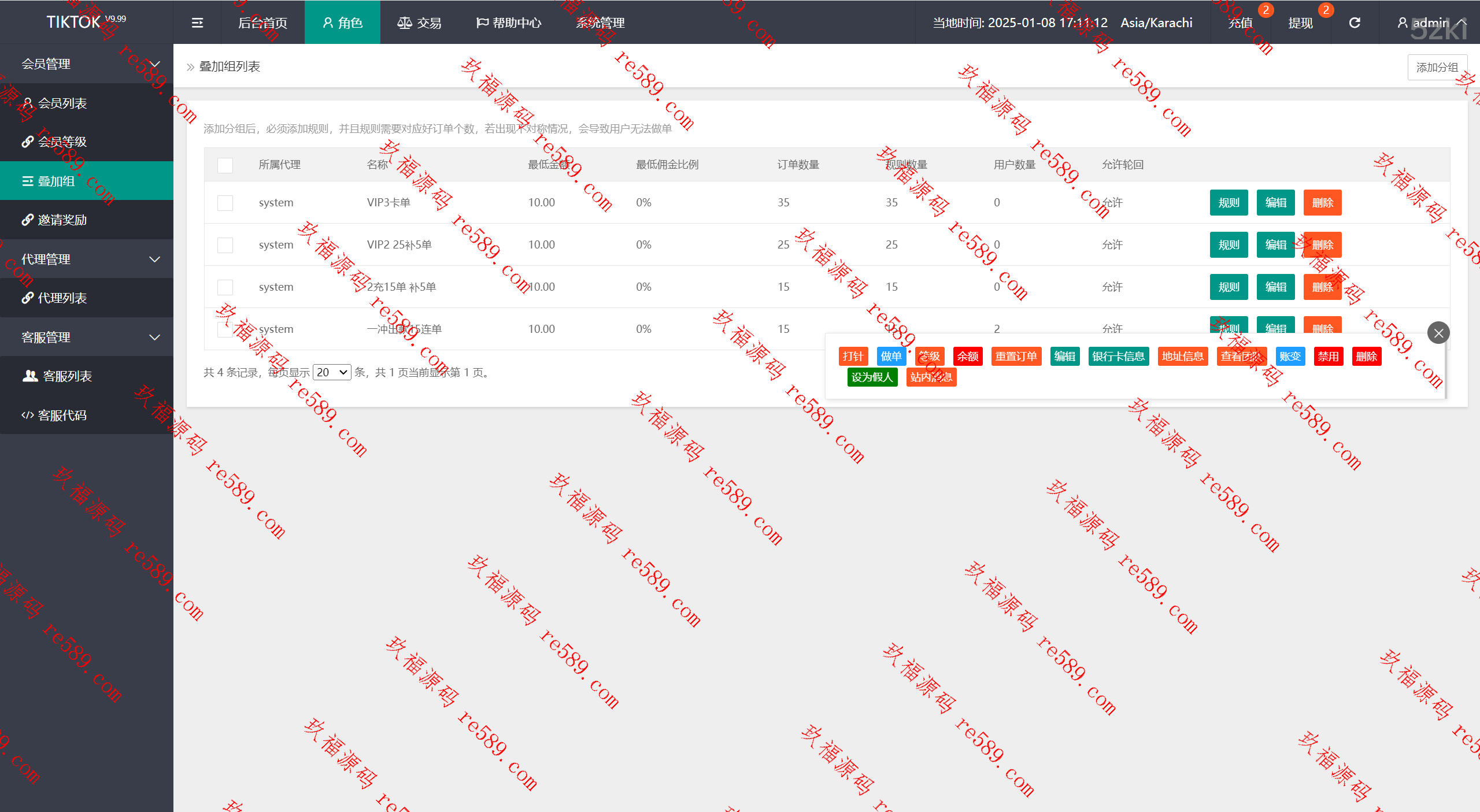Screen dimensions: 1480x812
Task: Toggle the sidebar with the hamburger menu icon
Action: [197, 23]
